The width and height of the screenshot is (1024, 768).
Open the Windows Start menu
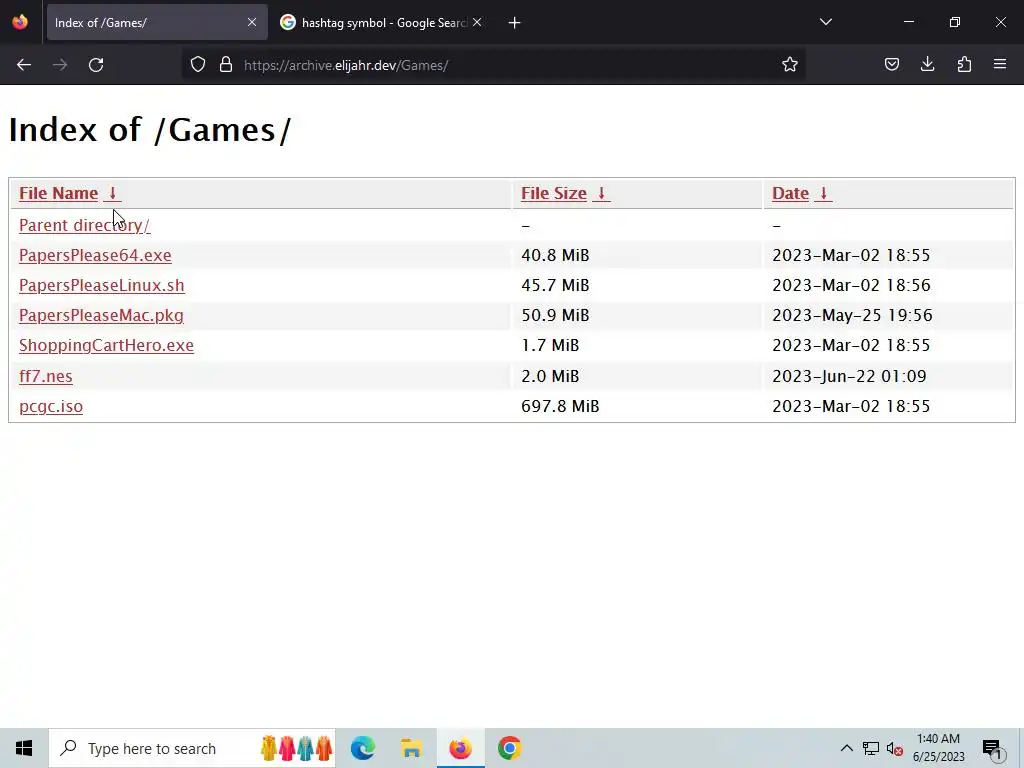click(x=24, y=748)
